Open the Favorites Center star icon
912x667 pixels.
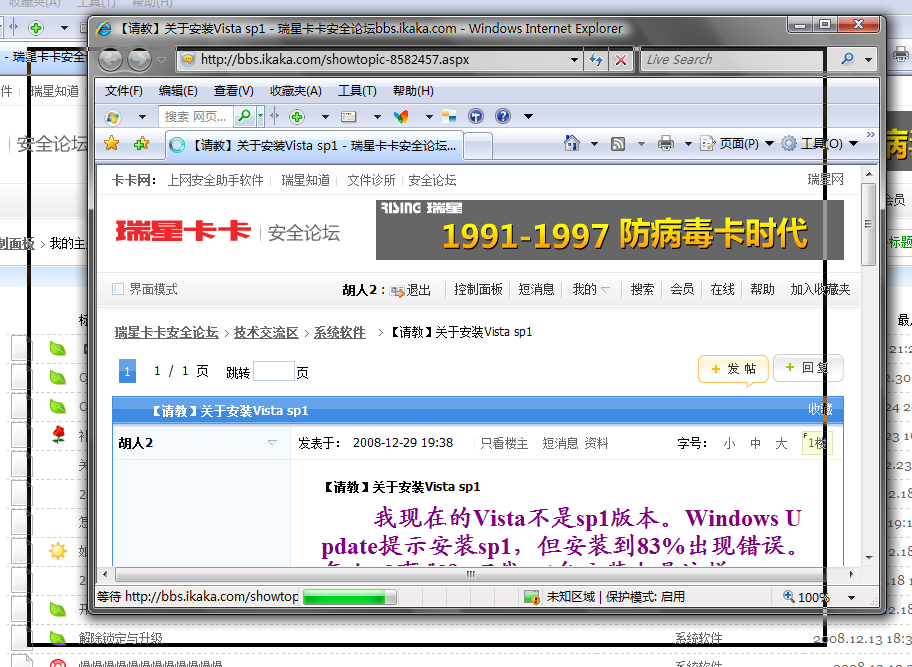[112, 144]
